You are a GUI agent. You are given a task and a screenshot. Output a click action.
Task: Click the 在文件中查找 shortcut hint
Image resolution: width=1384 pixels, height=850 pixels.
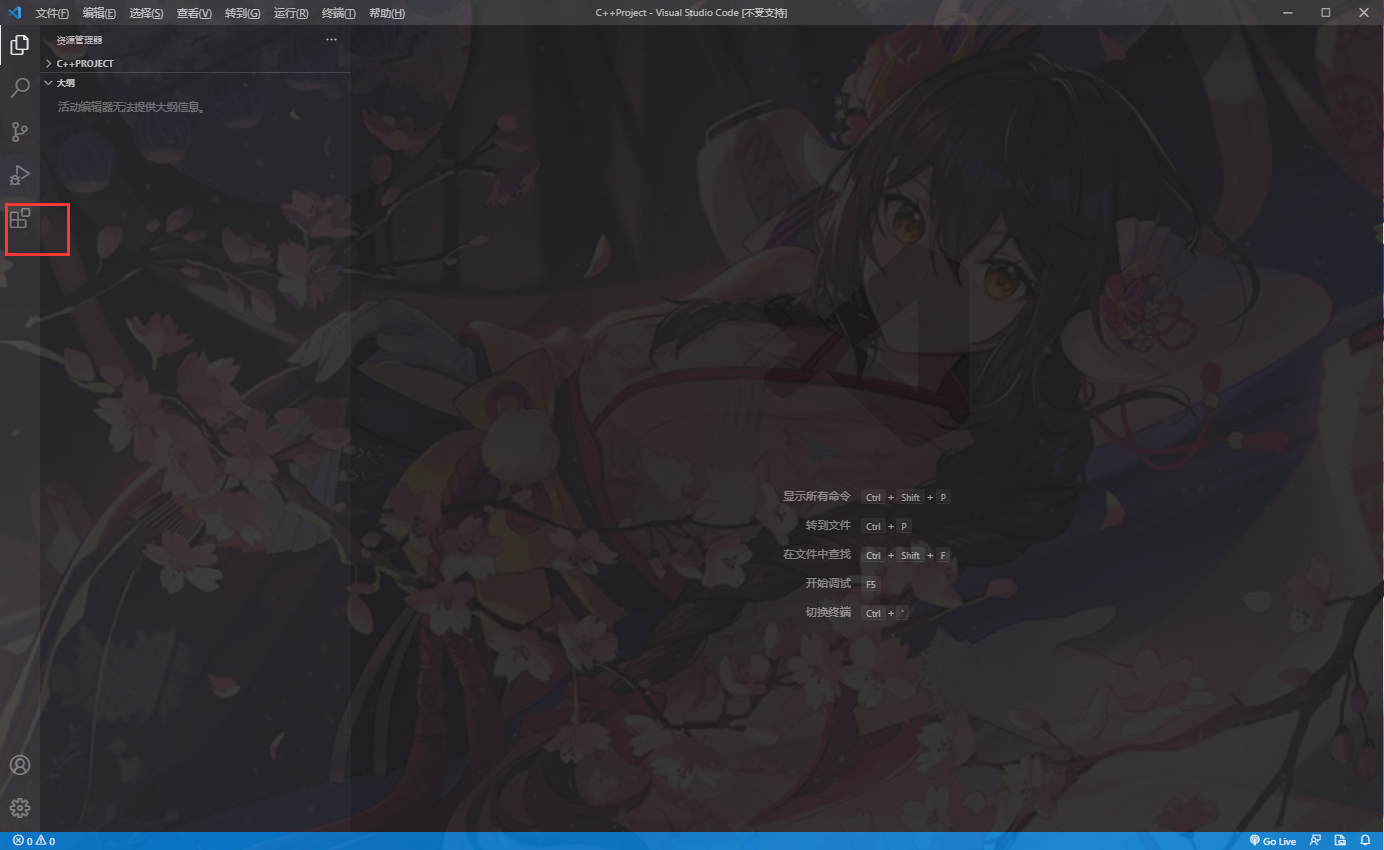[x=817, y=554]
